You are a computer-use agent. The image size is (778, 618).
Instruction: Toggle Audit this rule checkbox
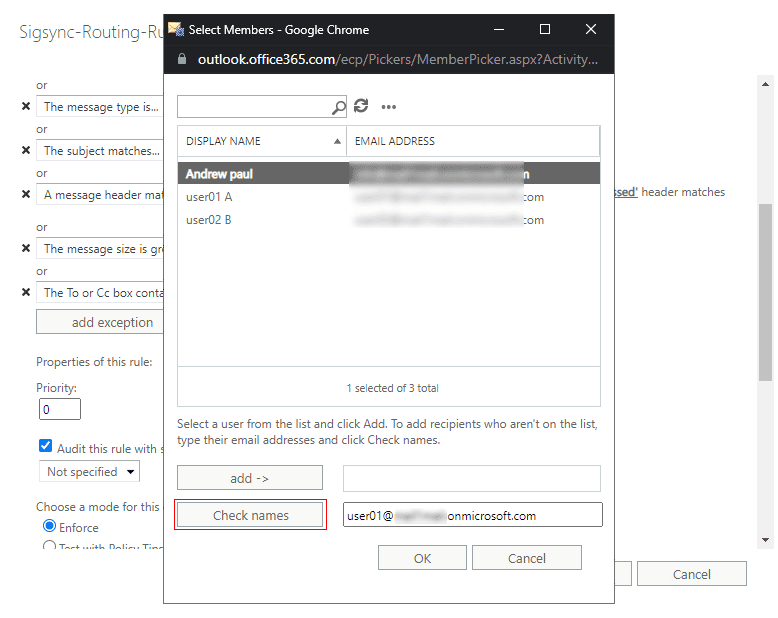(x=45, y=447)
